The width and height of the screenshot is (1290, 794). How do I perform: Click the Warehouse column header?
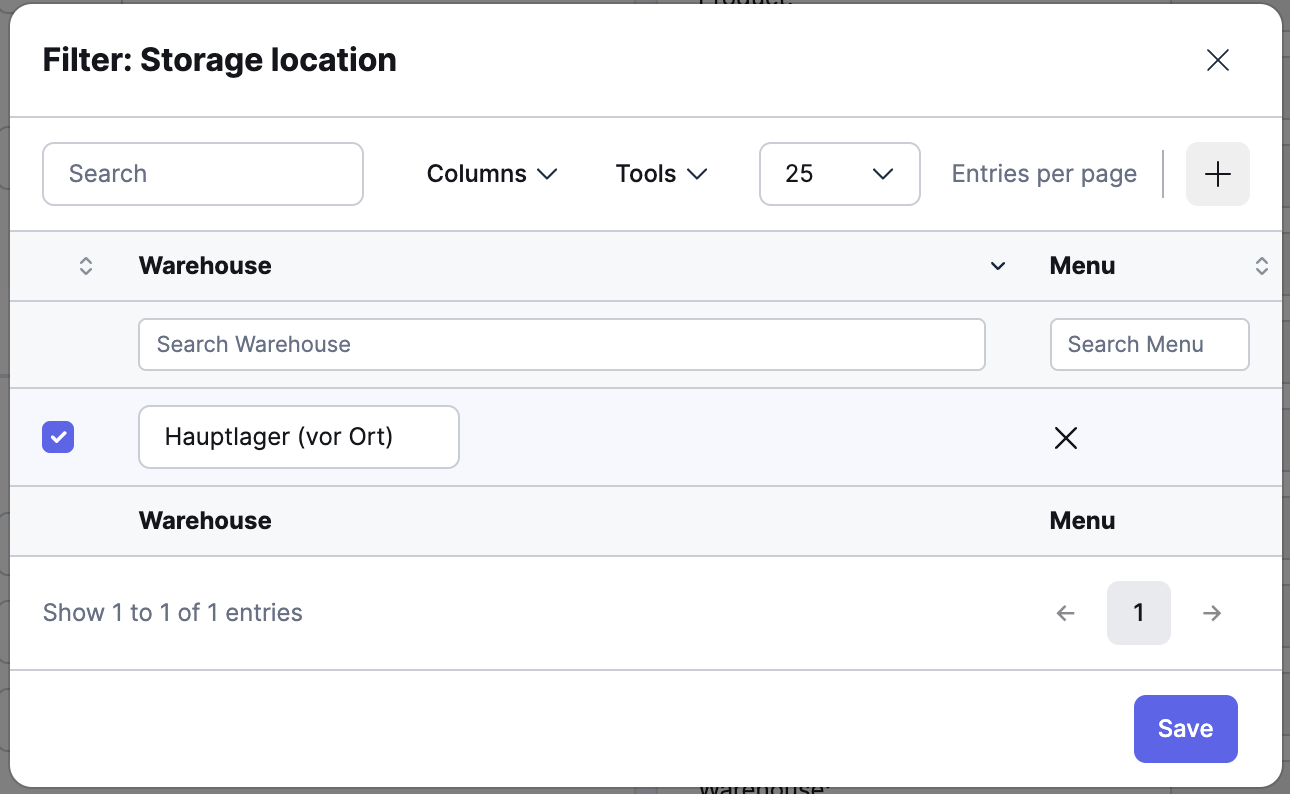tap(205, 266)
